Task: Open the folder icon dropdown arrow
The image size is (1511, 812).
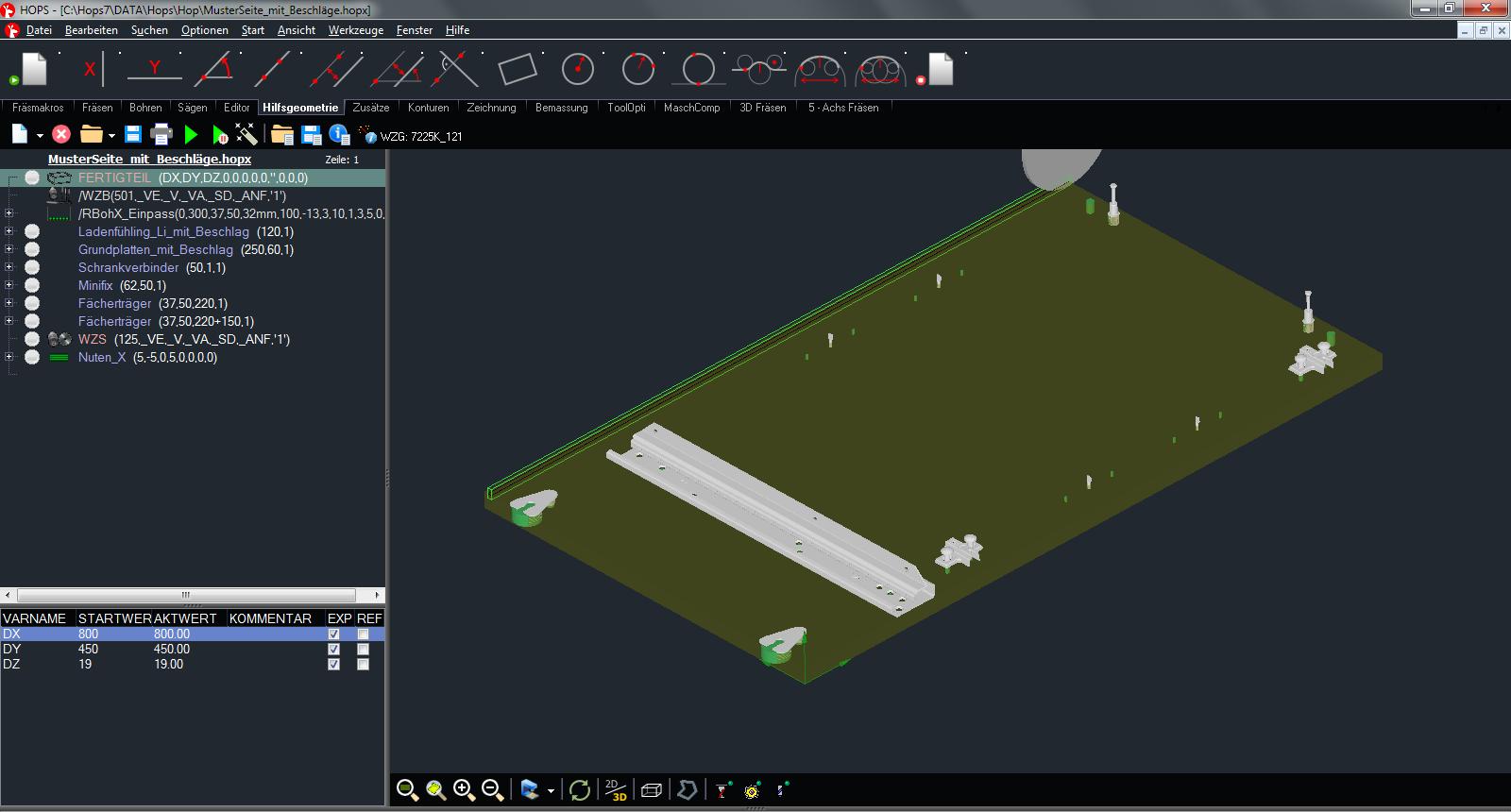Action: point(111,136)
